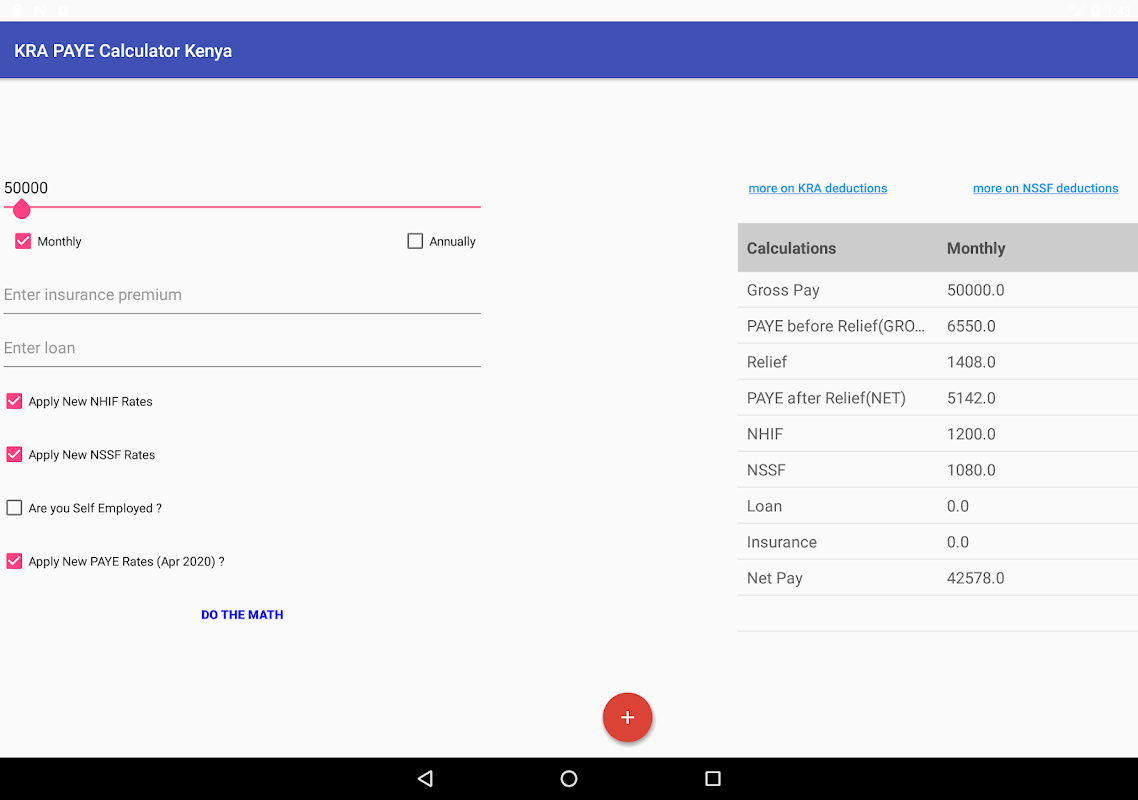The width and height of the screenshot is (1138, 800).
Task: Tap the red plus floating action button
Action: click(x=627, y=717)
